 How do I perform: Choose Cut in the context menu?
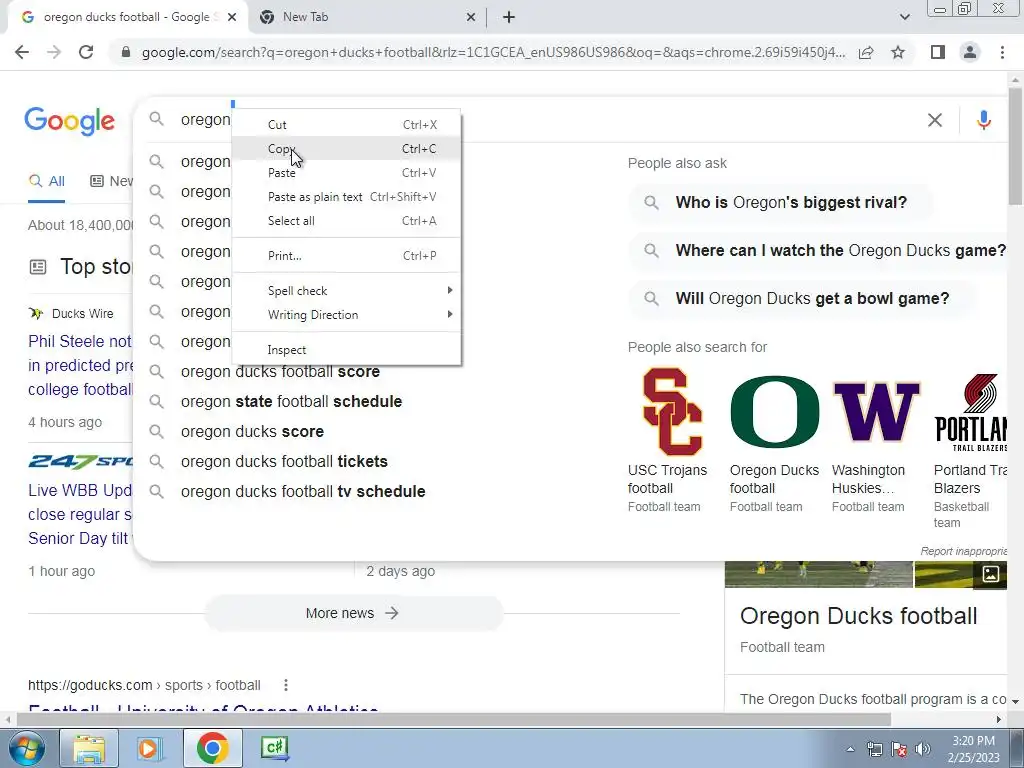tap(346, 124)
